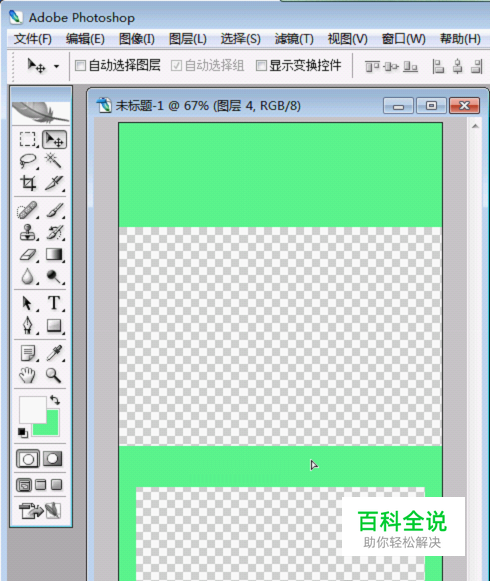Select the Eyedropper tool
490x581 pixels.
point(54,353)
